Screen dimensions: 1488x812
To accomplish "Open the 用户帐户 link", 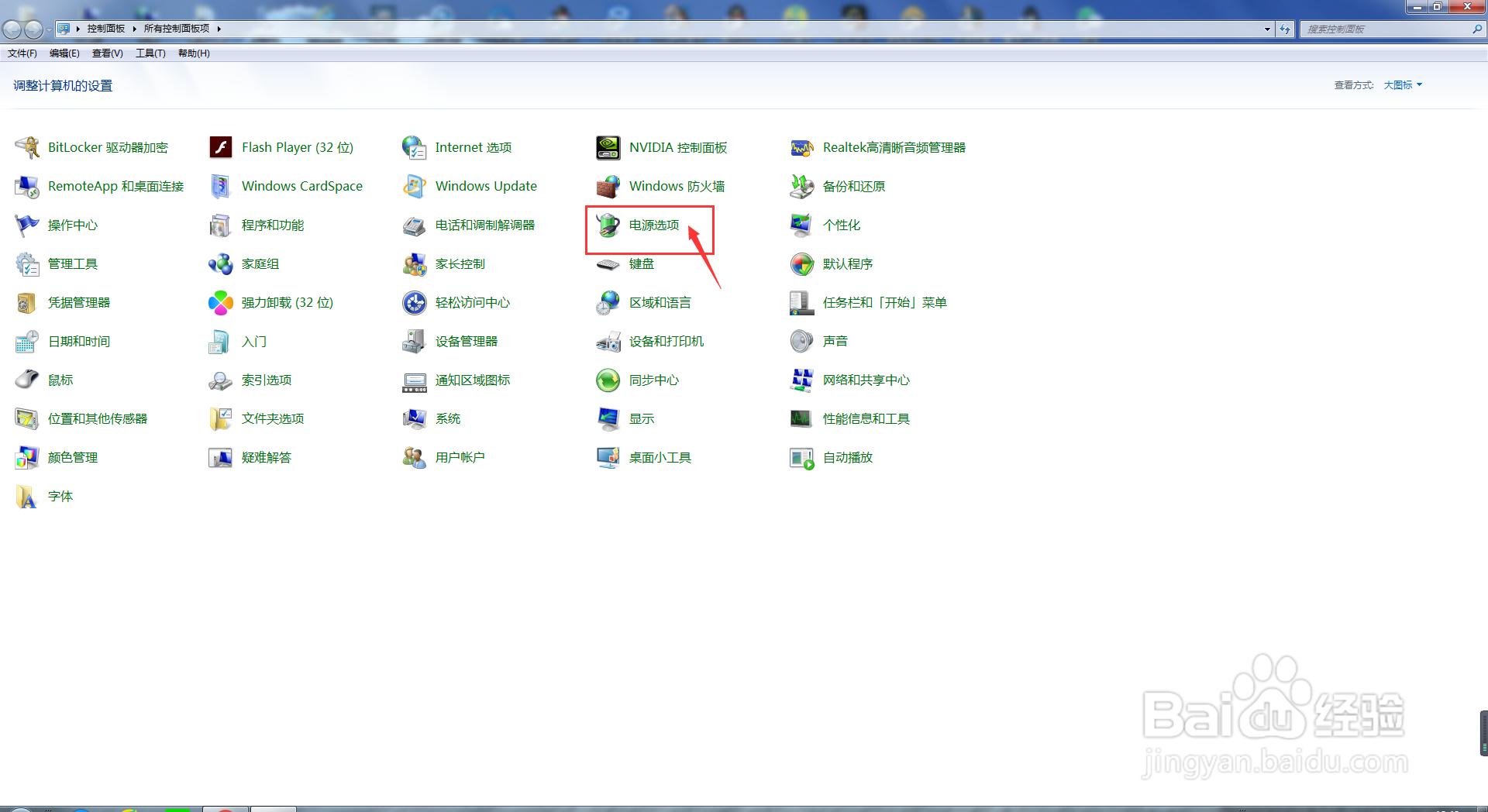I will coord(460,457).
